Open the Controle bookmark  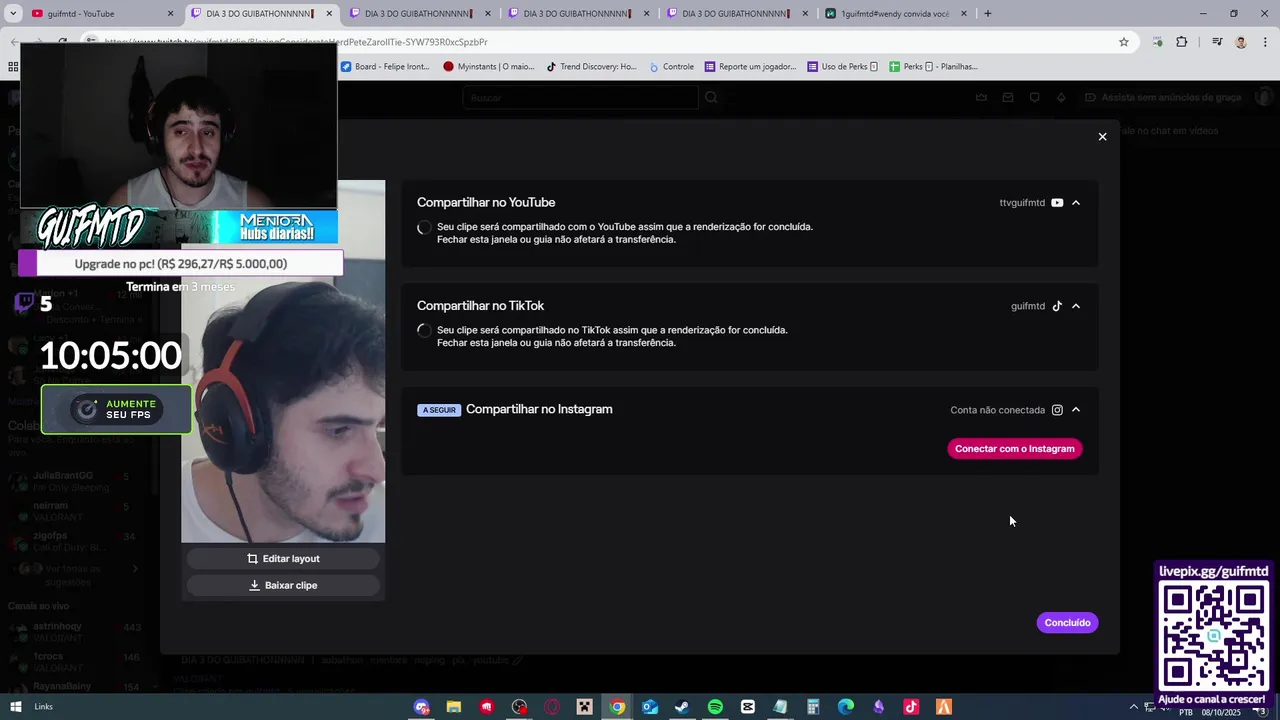671,67
